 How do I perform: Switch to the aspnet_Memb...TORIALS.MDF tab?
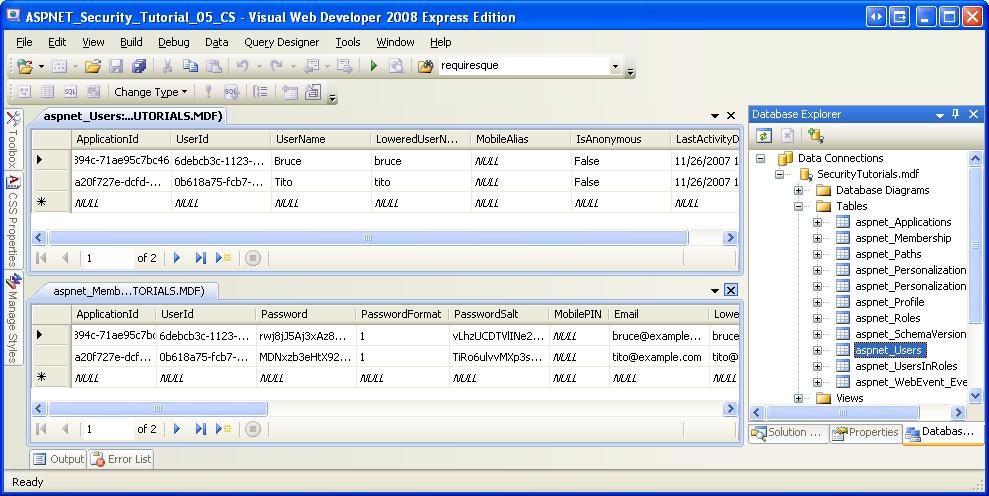(x=128, y=291)
